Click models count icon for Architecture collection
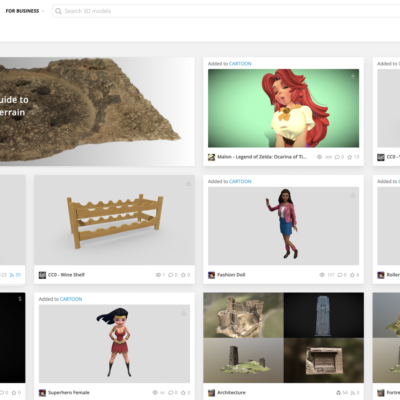This screenshot has height=400, width=400. tap(338, 393)
